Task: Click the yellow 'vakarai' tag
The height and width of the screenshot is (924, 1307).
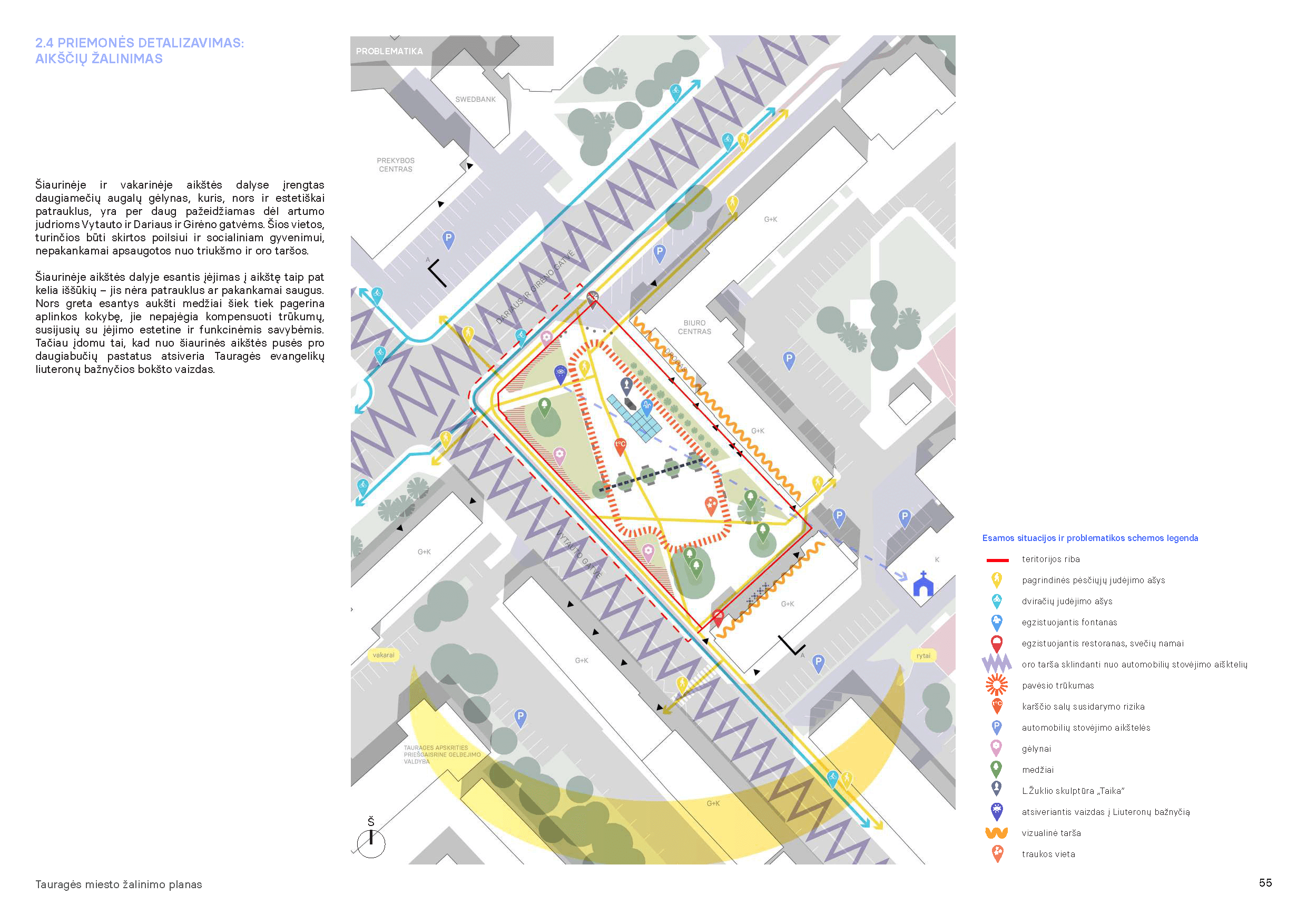Action: 383,655
